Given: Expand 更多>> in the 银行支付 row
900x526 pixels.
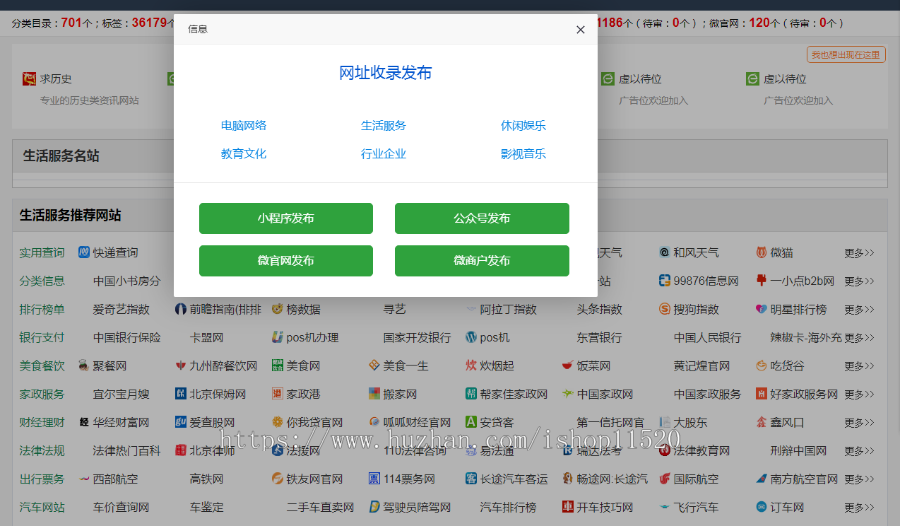Looking at the screenshot, I should (859, 338).
